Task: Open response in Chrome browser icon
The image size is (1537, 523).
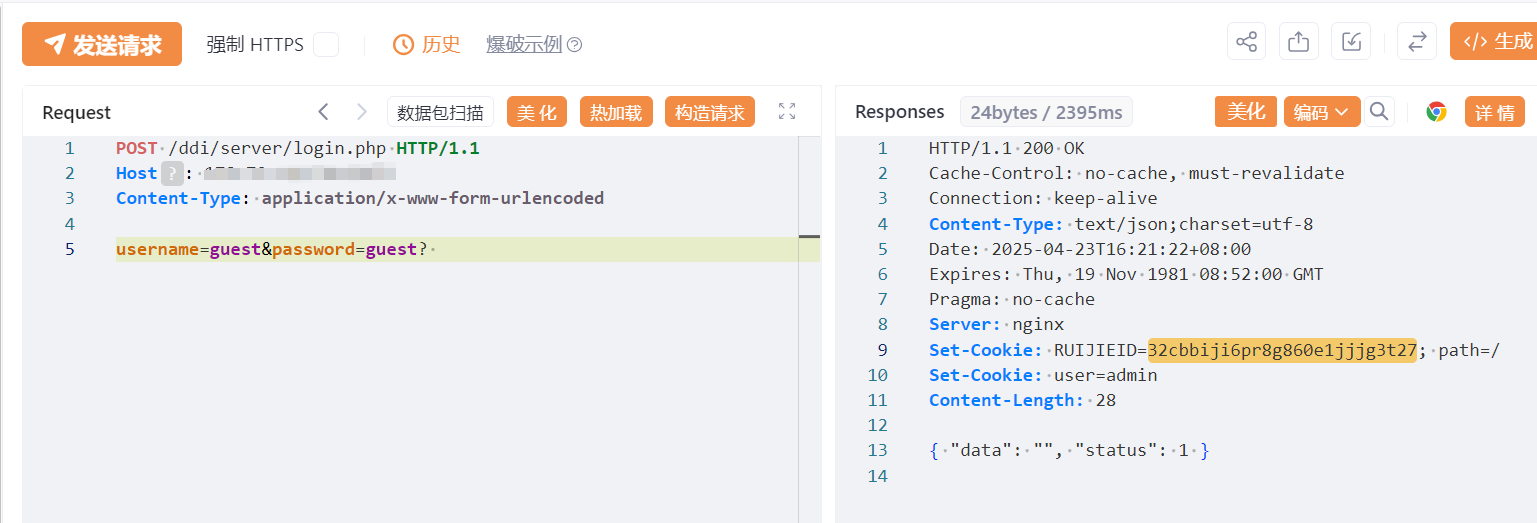Action: point(1436,112)
